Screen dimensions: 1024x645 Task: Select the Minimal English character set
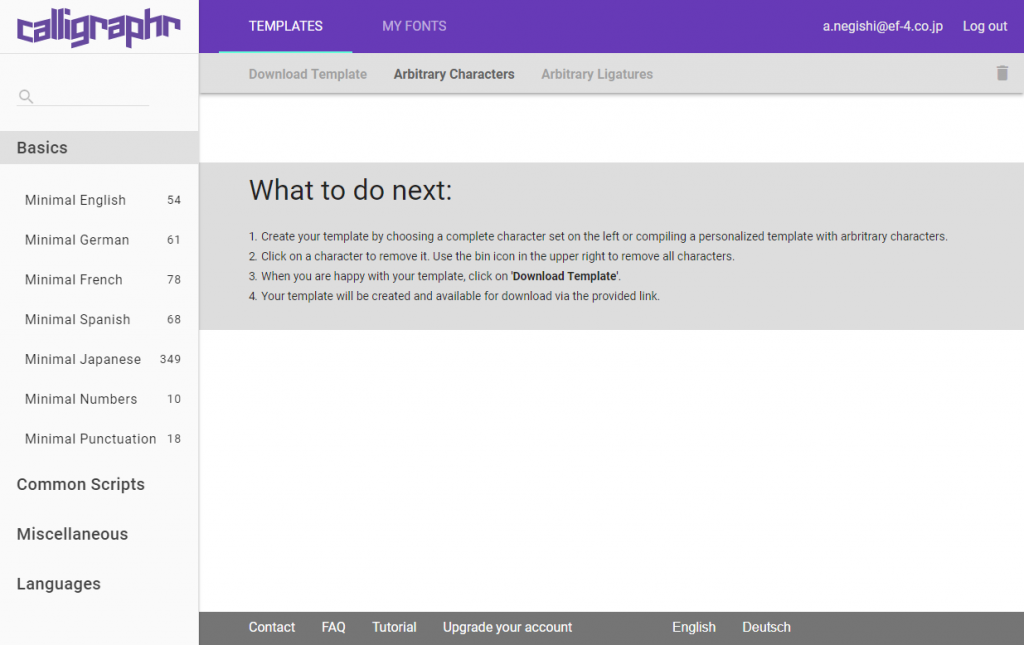[75, 200]
